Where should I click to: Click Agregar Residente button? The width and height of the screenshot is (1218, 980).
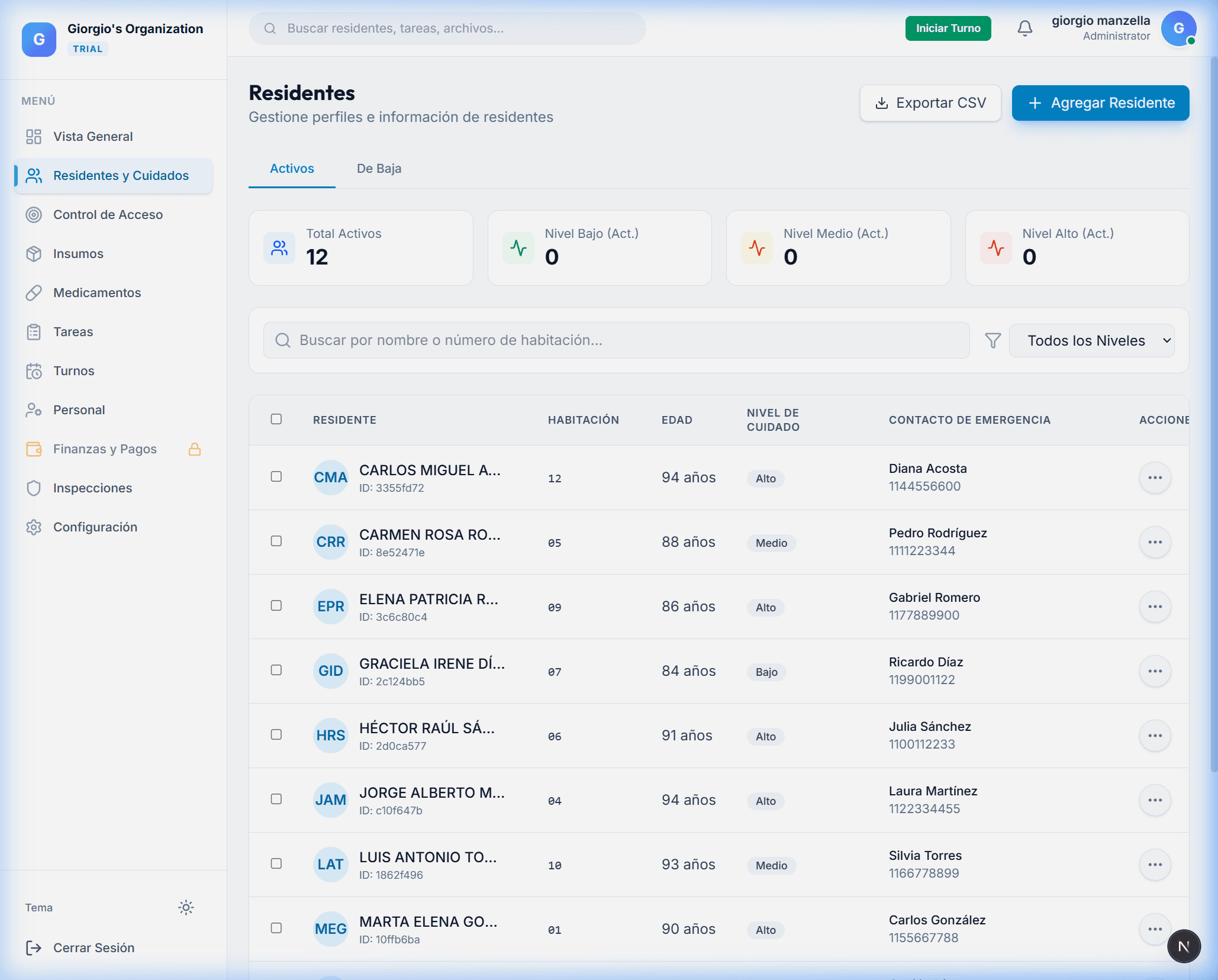pyautogui.click(x=1100, y=103)
